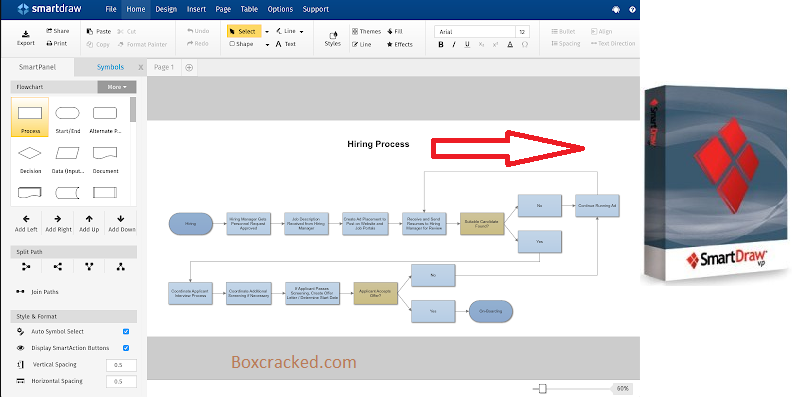Open the font size box
Screen dimensions: 792x402
(522, 32)
